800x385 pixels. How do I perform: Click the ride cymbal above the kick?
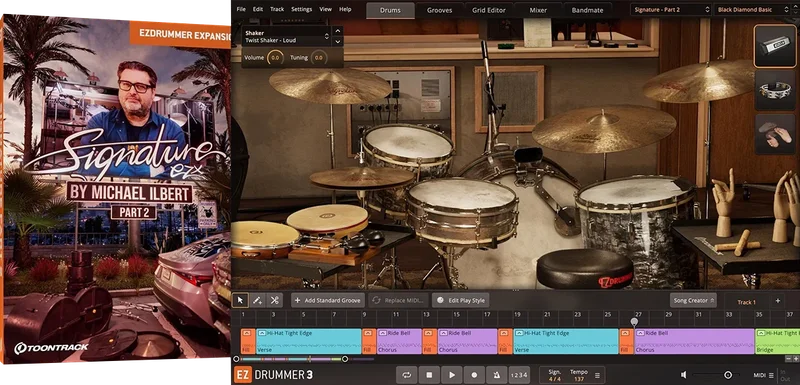click(604, 129)
